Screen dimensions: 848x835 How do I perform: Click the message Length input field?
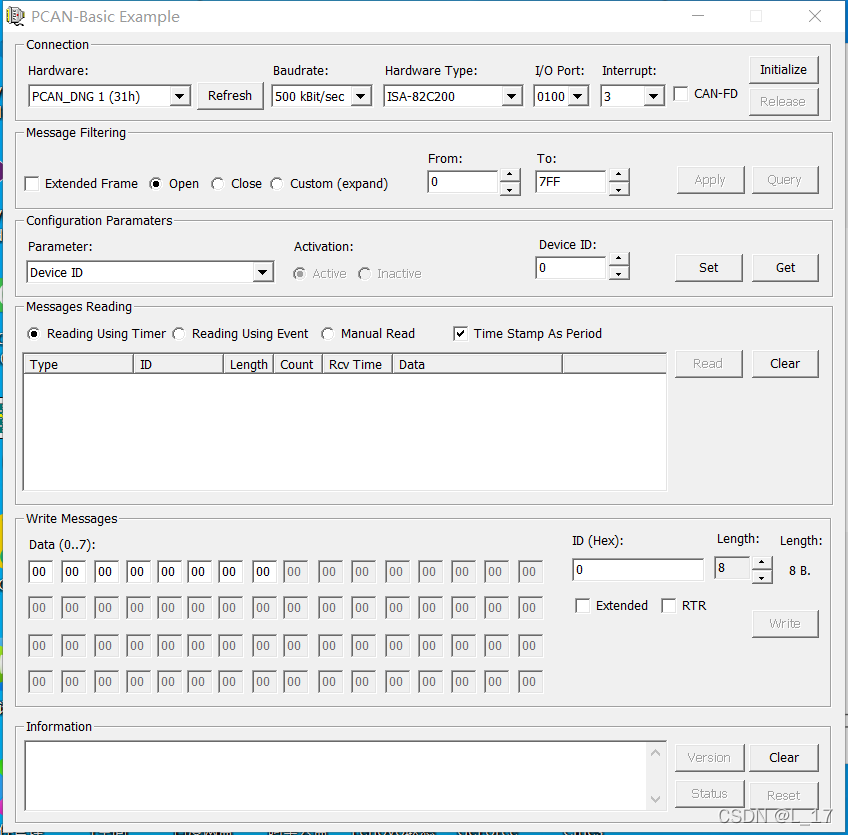tap(732, 568)
